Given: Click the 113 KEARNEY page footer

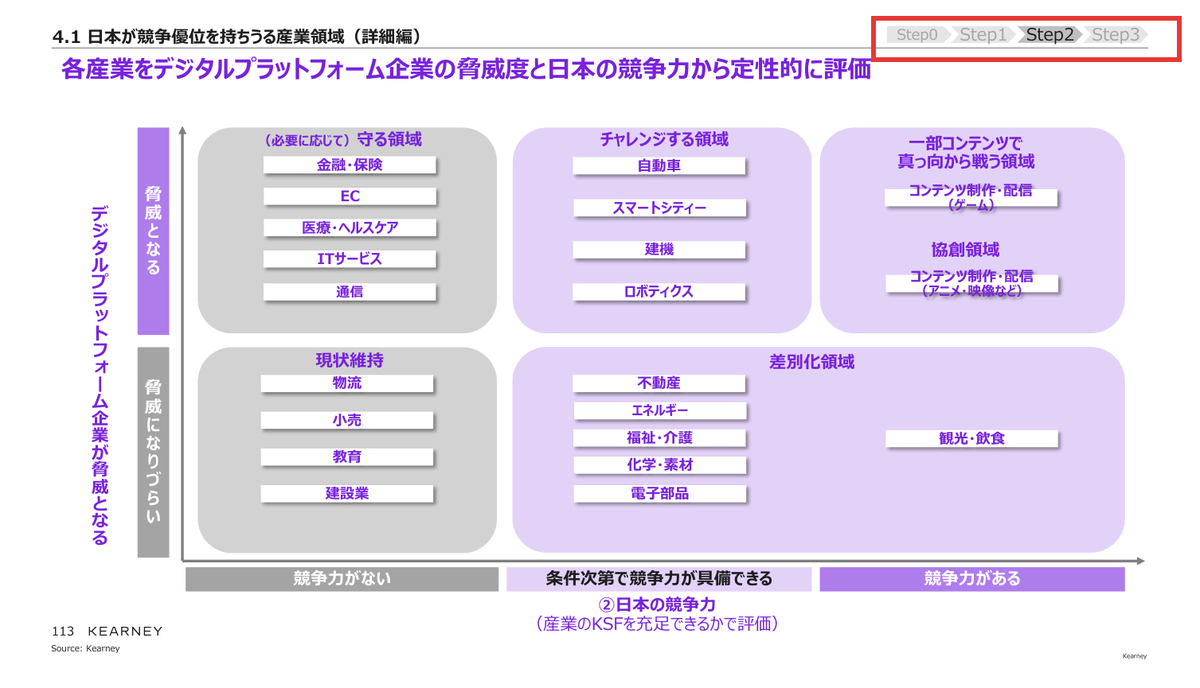Looking at the screenshot, I should pos(107,631).
